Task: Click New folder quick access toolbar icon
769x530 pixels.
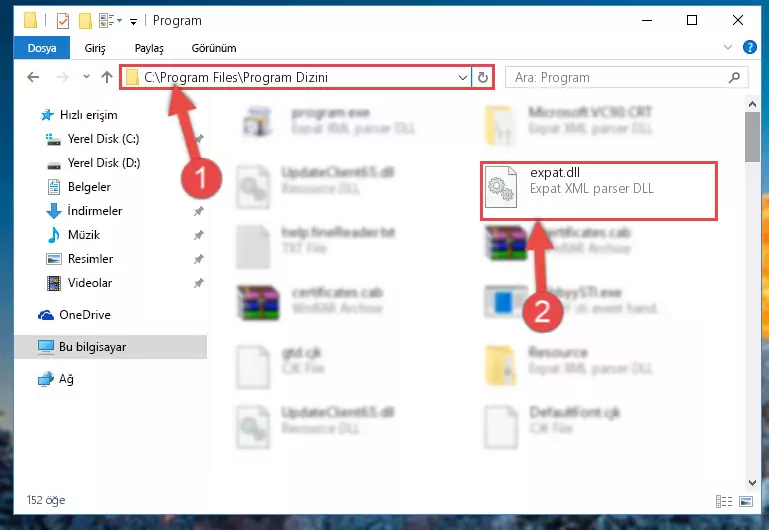Action: pyautogui.click(x=85, y=21)
